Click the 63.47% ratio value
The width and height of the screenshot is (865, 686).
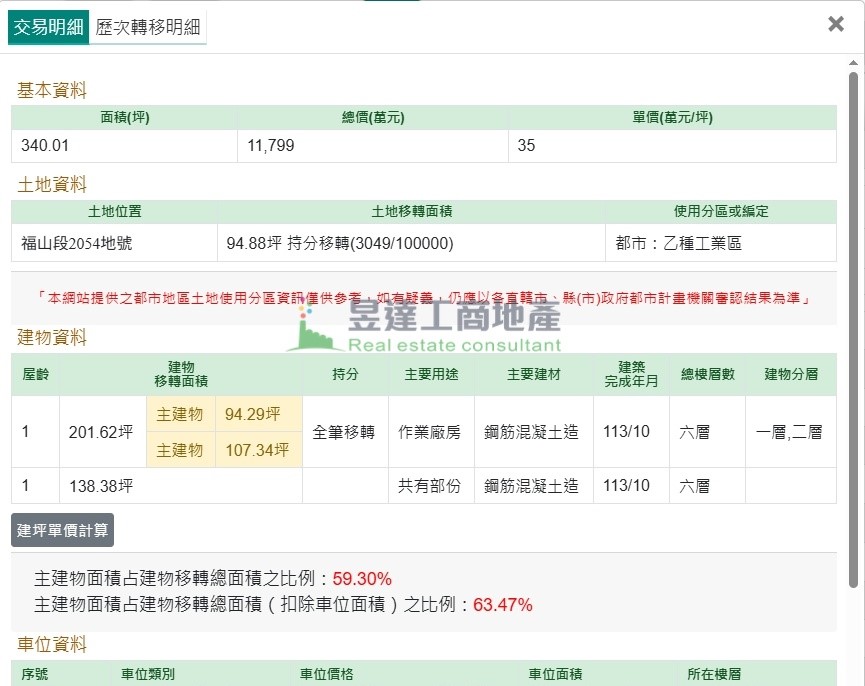tap(502, 605)
